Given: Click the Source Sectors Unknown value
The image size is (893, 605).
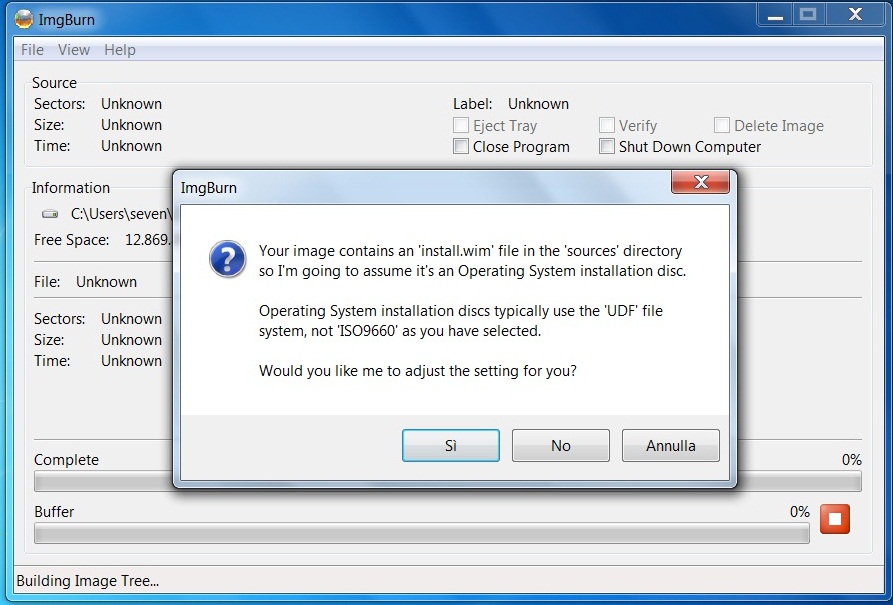Looking at the screenshot, I should pos(132,104).
